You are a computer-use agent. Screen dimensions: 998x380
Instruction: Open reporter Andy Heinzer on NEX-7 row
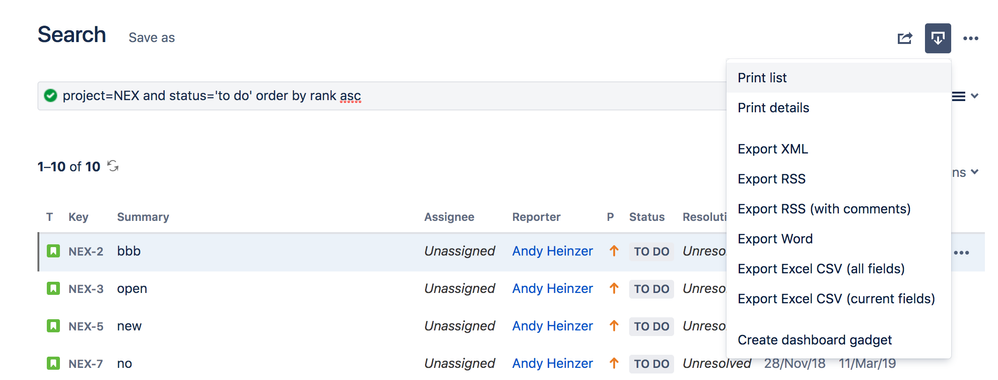pos(552,363)
